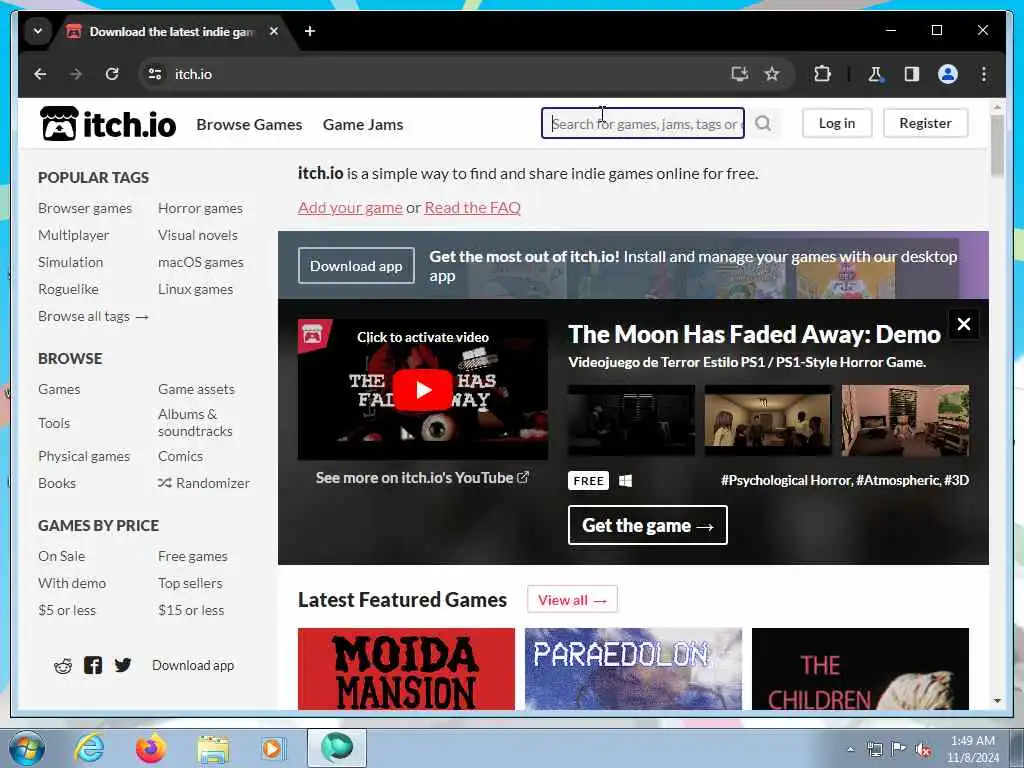This screenshot has height=768, width=1024.
Task: Click the browser forward arrow
Action: 76,74
